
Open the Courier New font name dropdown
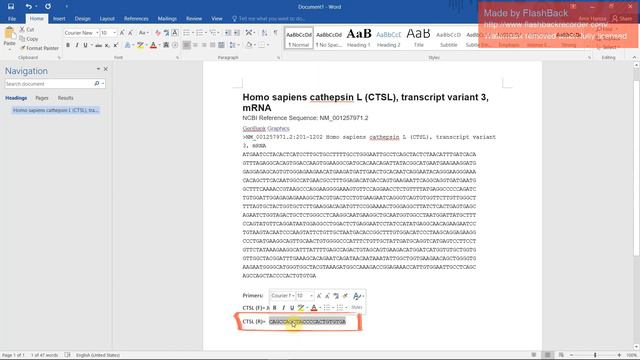click(x=97, y=33)
